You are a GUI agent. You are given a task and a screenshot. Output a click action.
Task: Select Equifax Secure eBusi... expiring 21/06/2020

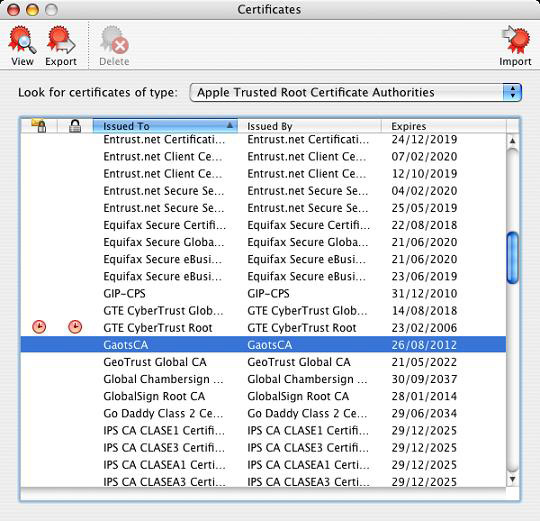163,259
